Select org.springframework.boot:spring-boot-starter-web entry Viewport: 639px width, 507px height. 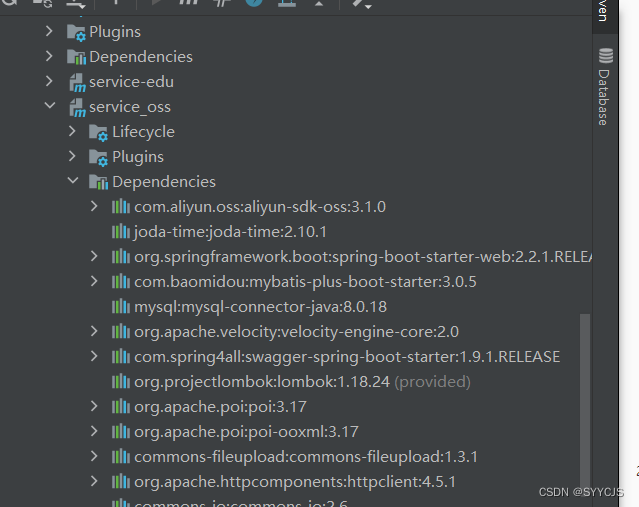click(x=363, y=257)
